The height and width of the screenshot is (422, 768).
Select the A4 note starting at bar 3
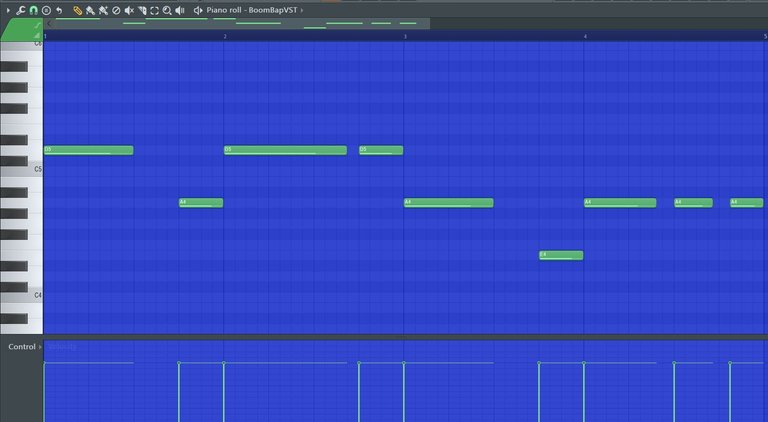click(x=449, y=203)
